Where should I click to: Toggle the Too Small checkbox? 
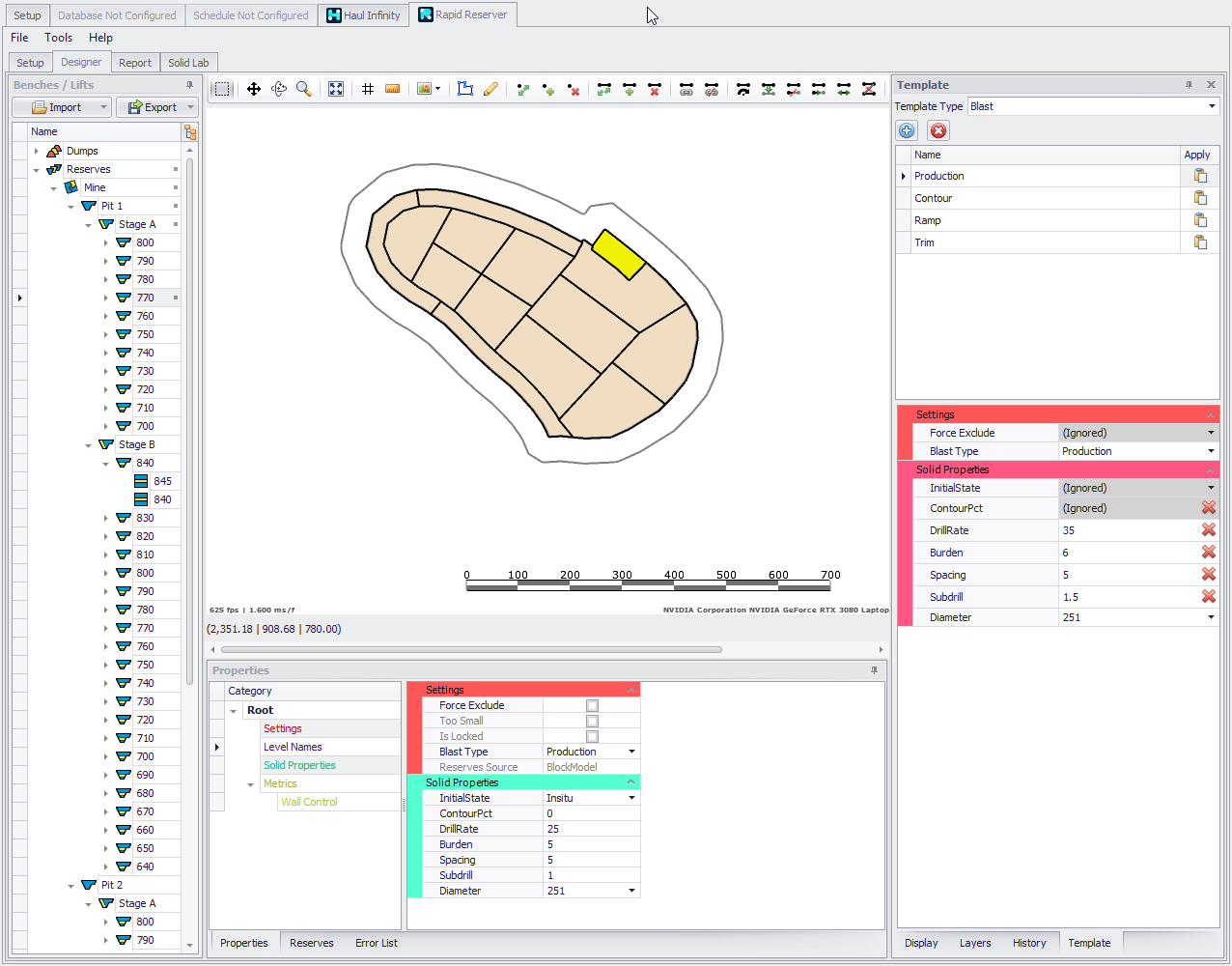(x=592, y=722)
